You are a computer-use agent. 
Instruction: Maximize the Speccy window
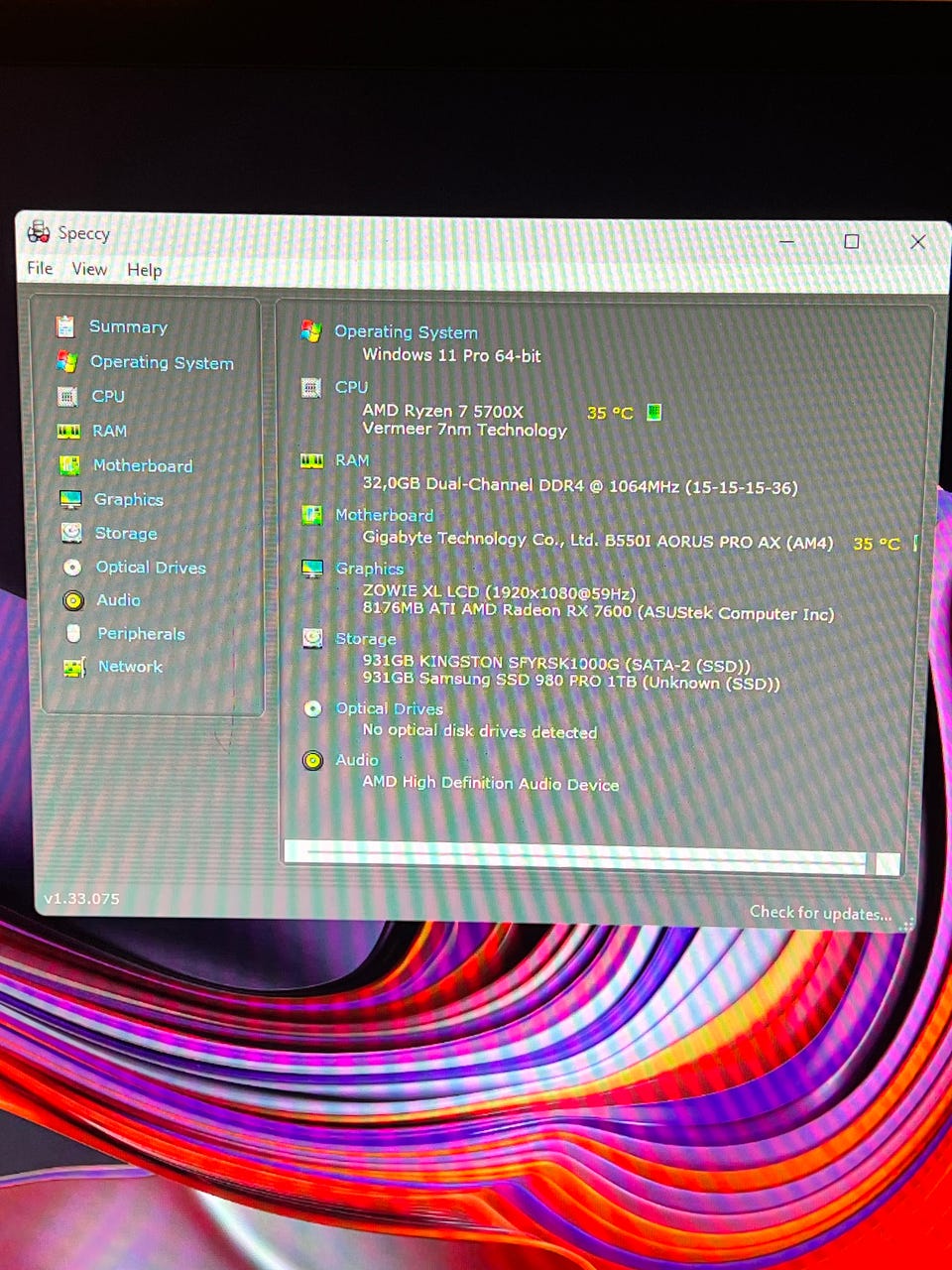tap(851, 241)
